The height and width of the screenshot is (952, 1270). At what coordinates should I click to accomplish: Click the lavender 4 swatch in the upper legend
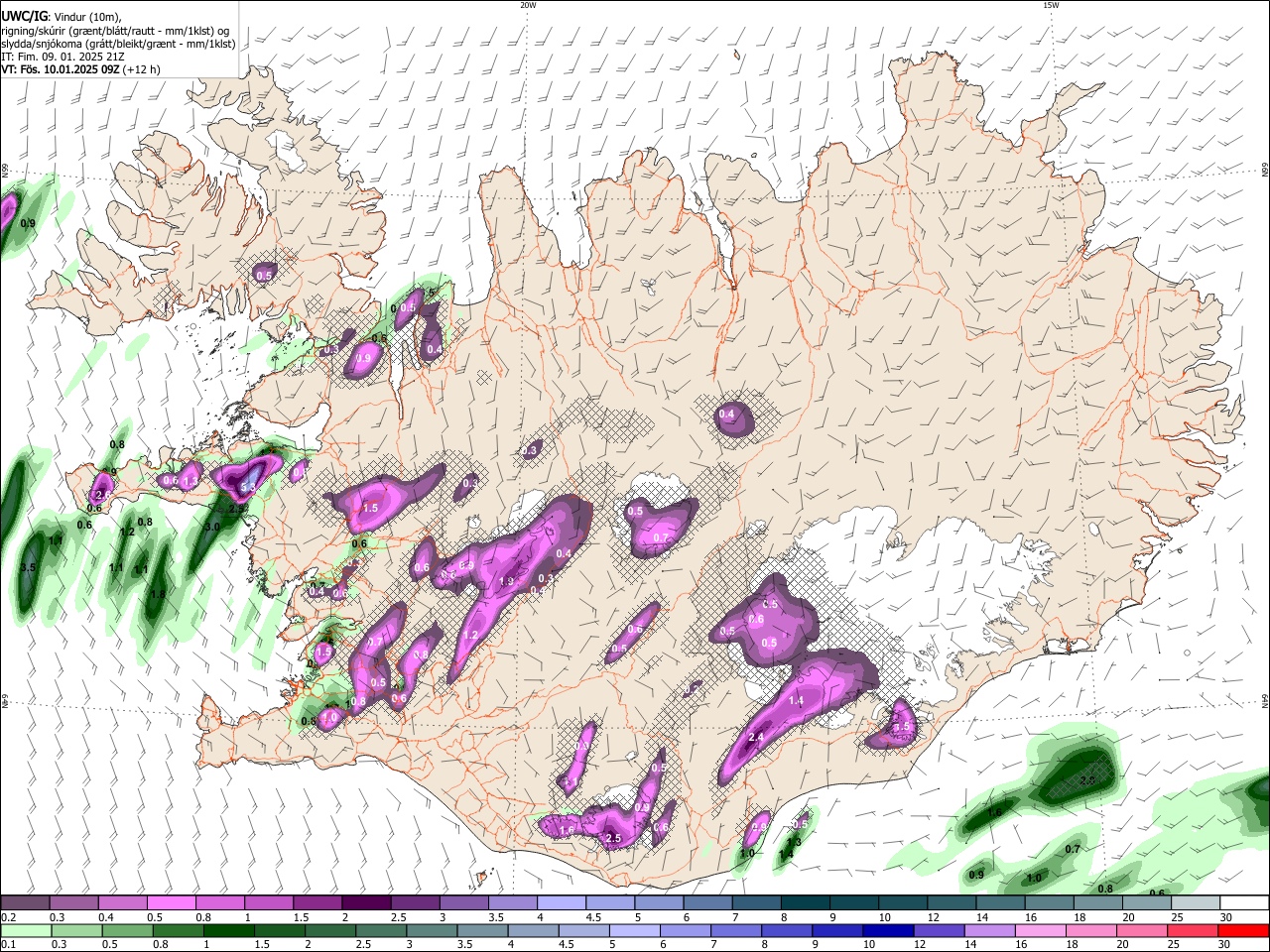click(561, 903)
